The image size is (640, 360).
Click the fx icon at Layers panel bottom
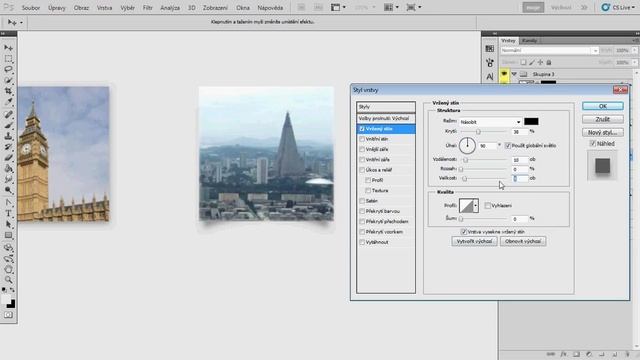pyautogui.click(x=564, y=354)
